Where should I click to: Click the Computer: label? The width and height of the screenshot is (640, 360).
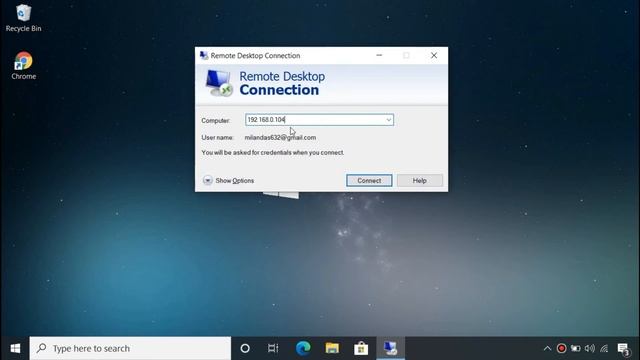click(x=216, y=120)
